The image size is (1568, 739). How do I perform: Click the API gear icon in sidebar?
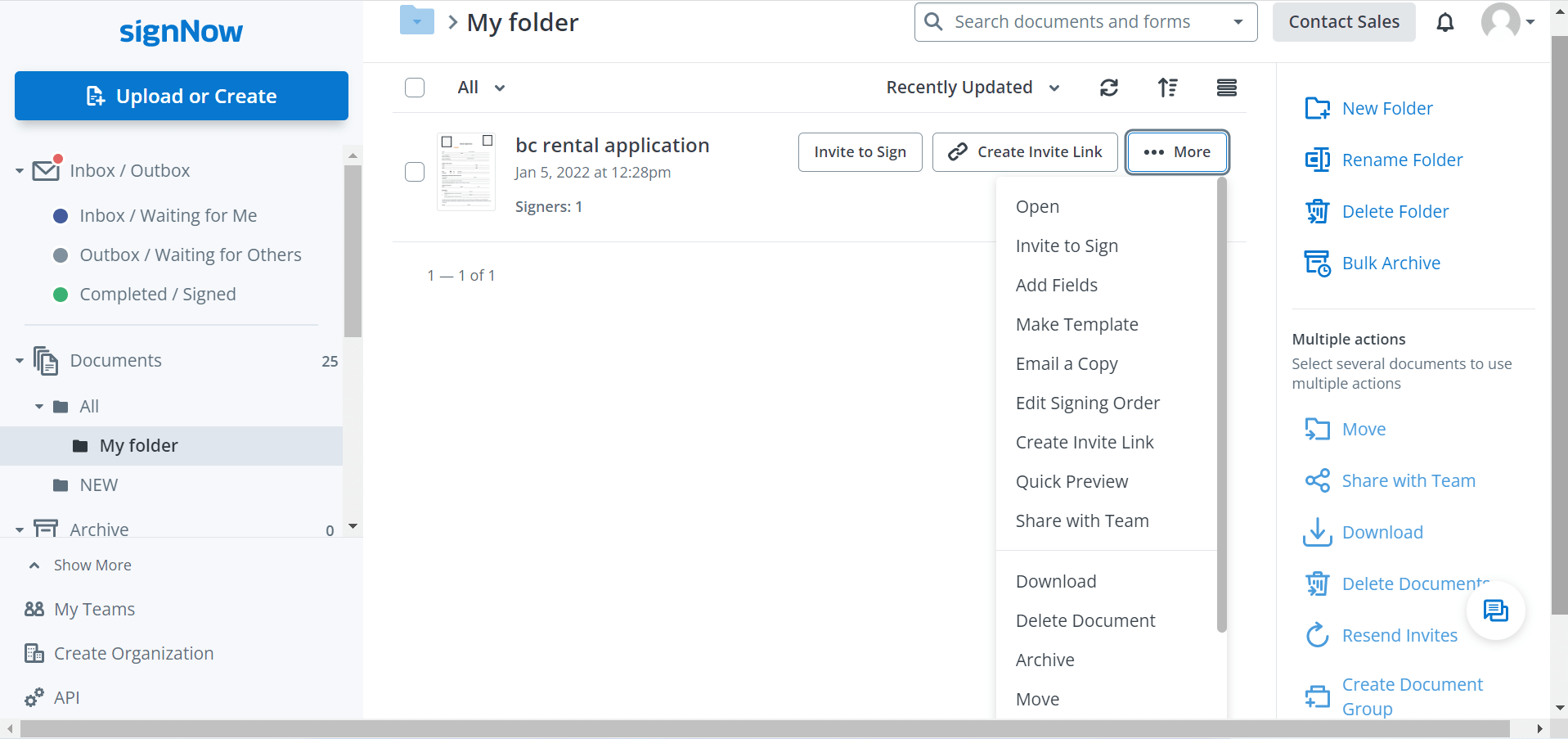[x=34, y=697]
